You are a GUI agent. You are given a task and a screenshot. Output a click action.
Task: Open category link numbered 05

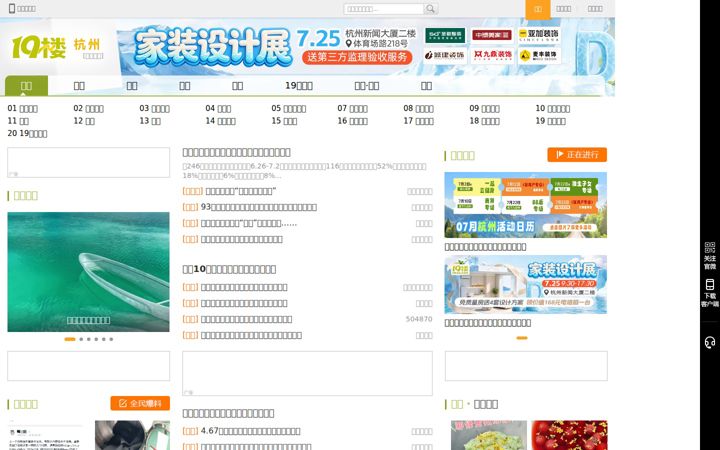coord(288,108)
